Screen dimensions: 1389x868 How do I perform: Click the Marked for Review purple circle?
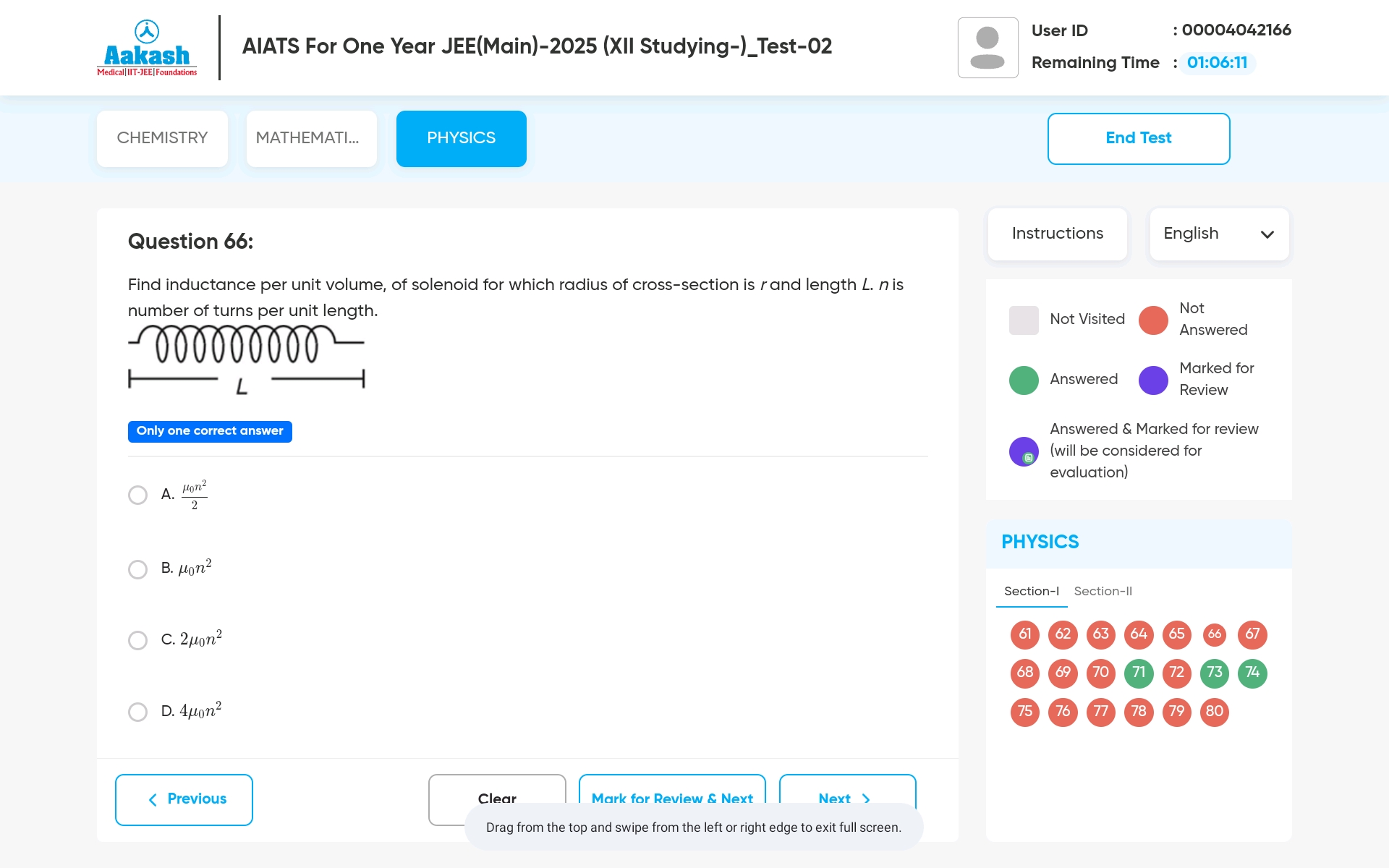1153,380
